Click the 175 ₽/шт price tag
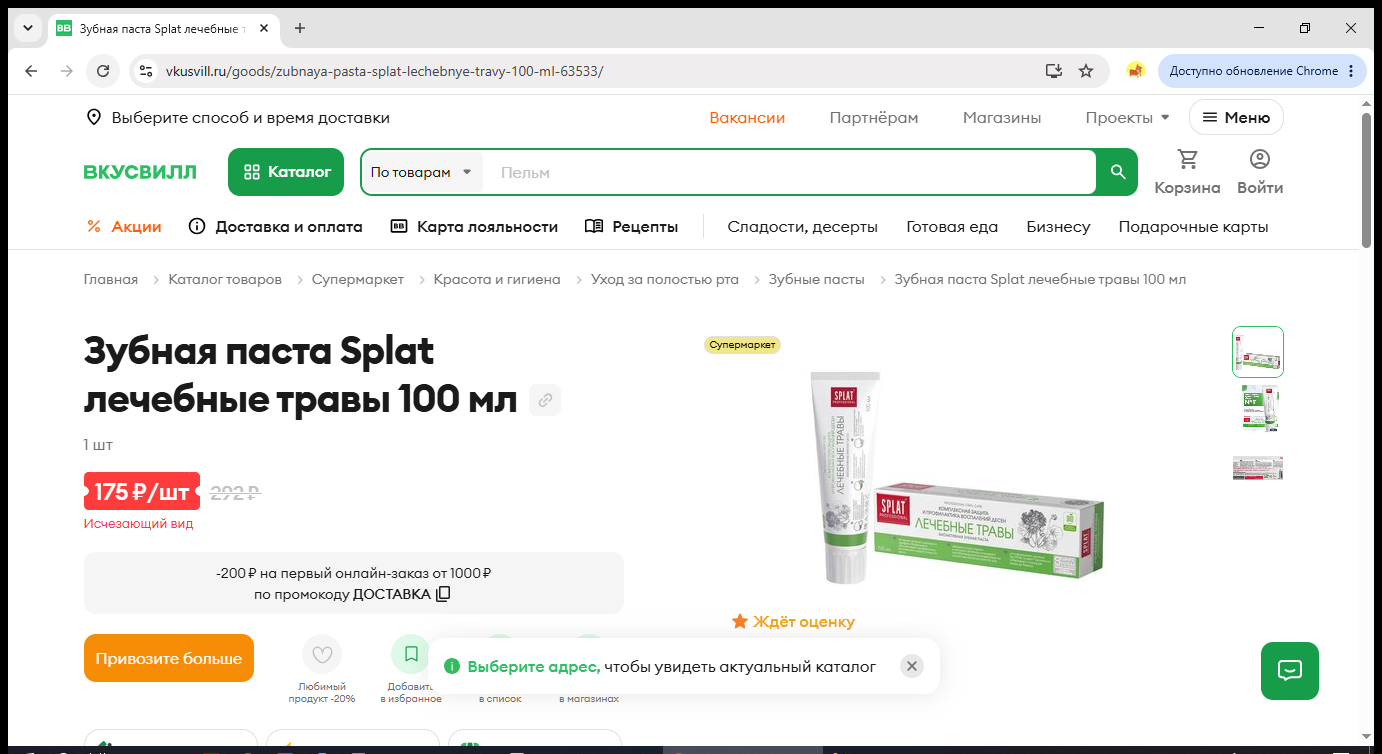The width and height of the screenshot is (1382, 754). (x=142, y=491)
